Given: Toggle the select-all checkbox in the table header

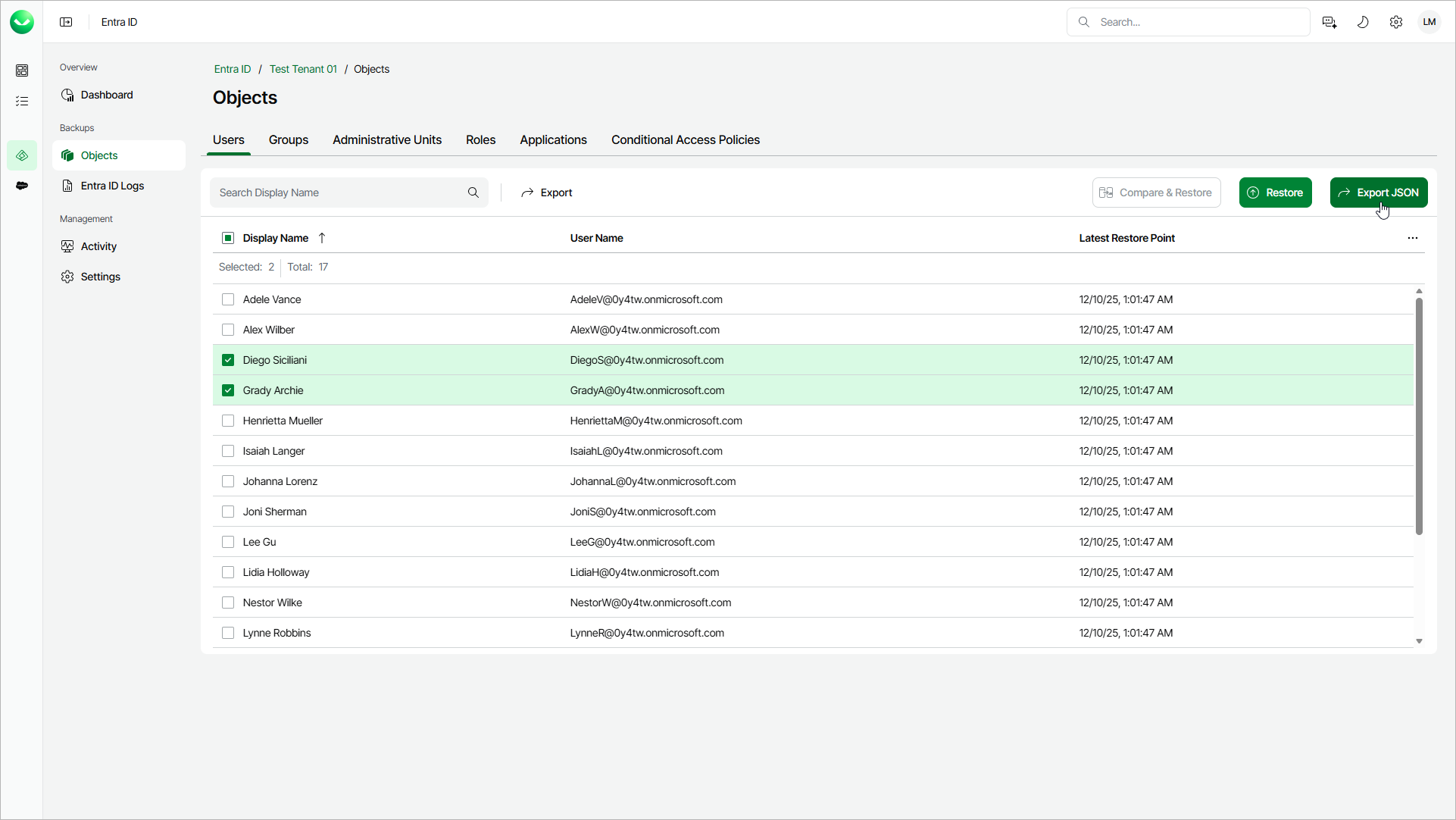Looking at the screenshot, I should pos(228,237).
